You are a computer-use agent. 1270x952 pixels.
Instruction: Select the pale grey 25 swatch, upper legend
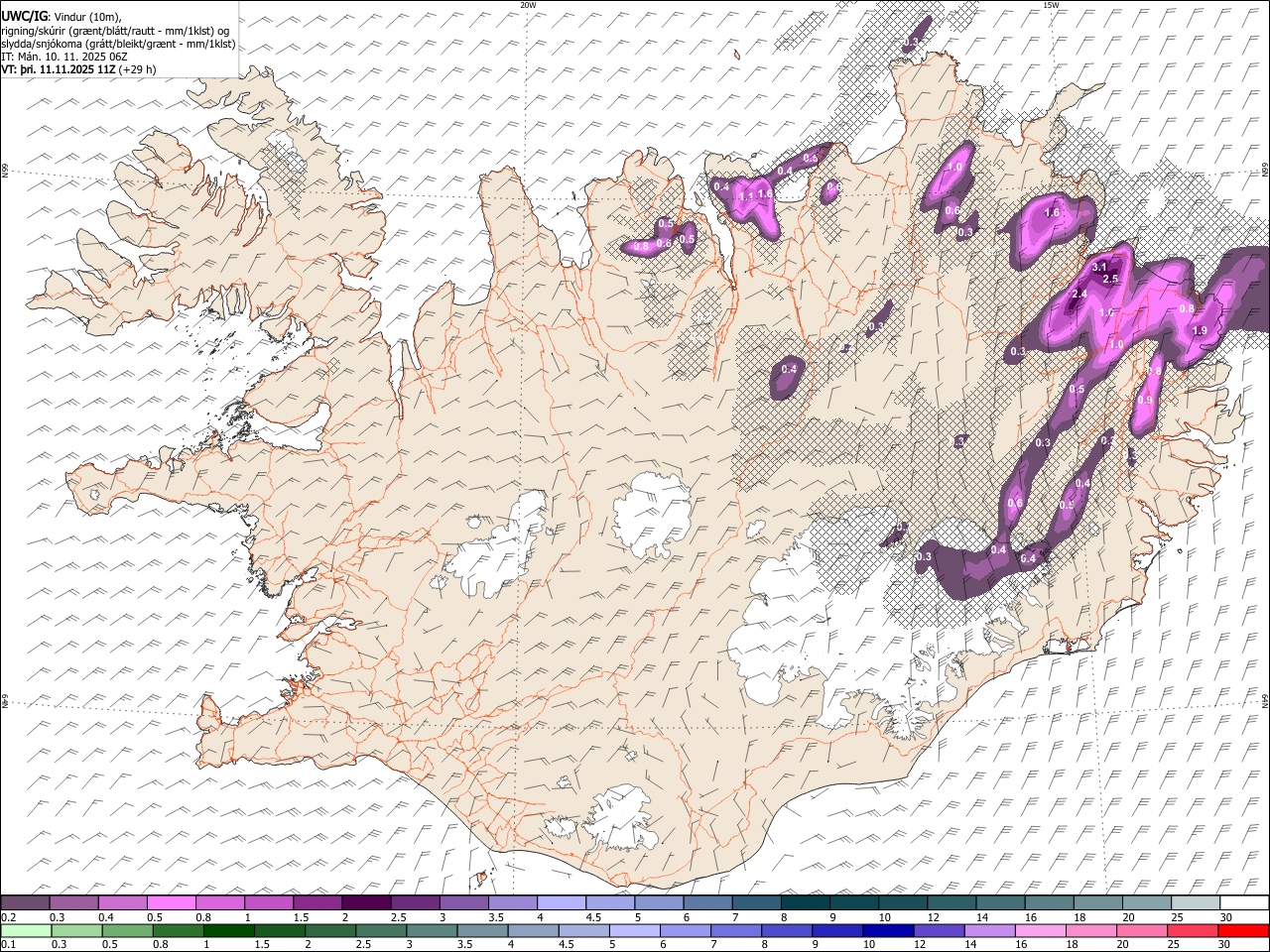[x=1195, y=902]
